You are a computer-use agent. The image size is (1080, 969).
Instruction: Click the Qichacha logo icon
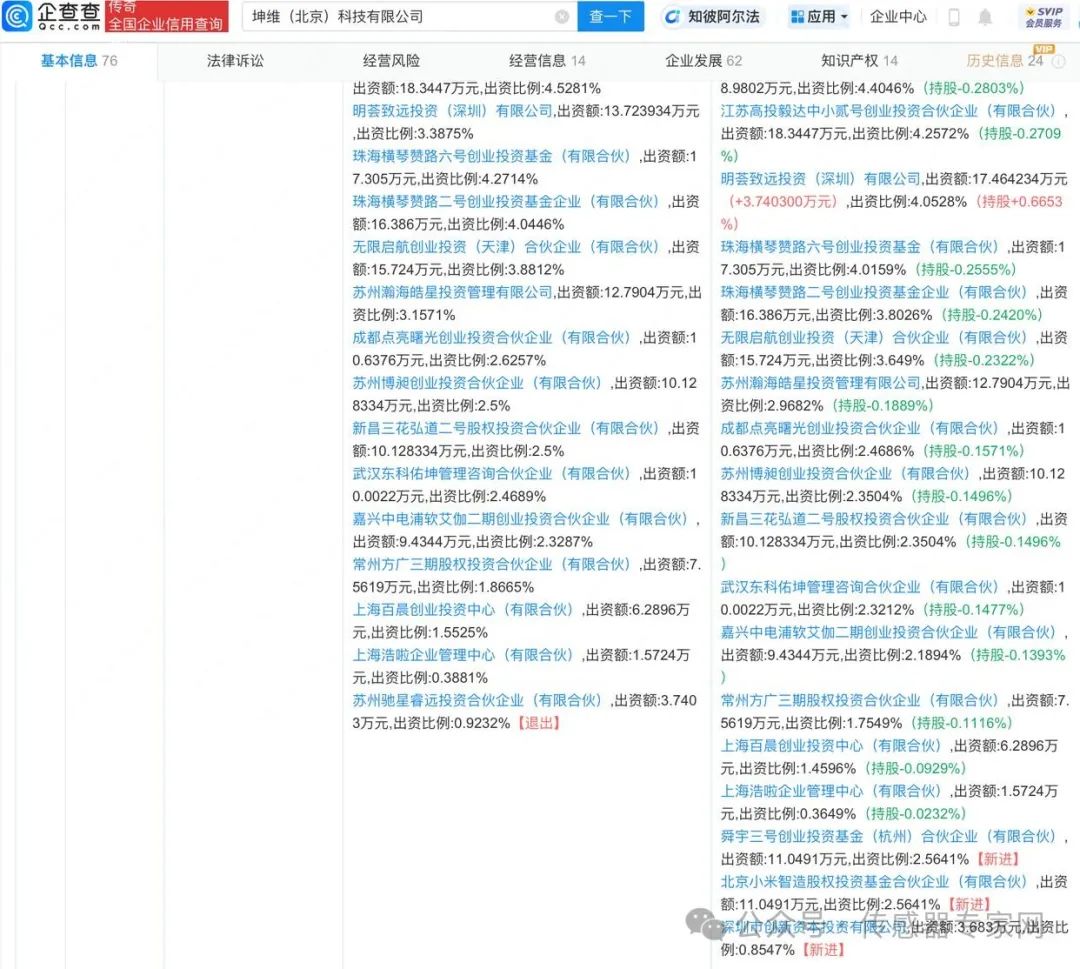point(17,16)
